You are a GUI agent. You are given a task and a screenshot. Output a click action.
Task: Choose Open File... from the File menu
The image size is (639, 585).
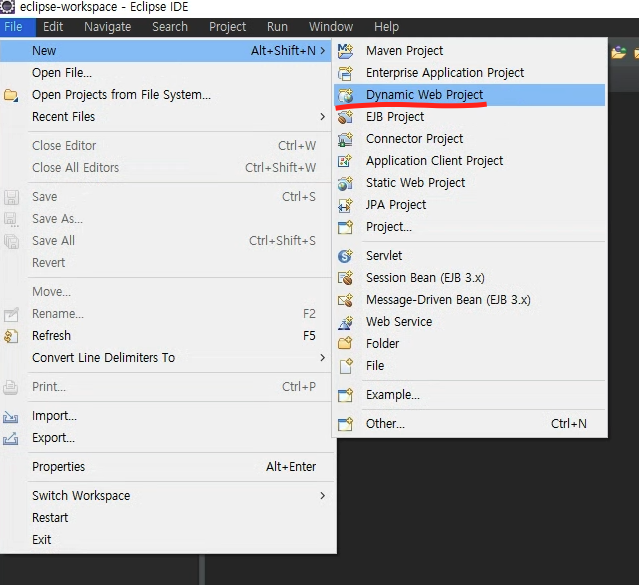165,73
